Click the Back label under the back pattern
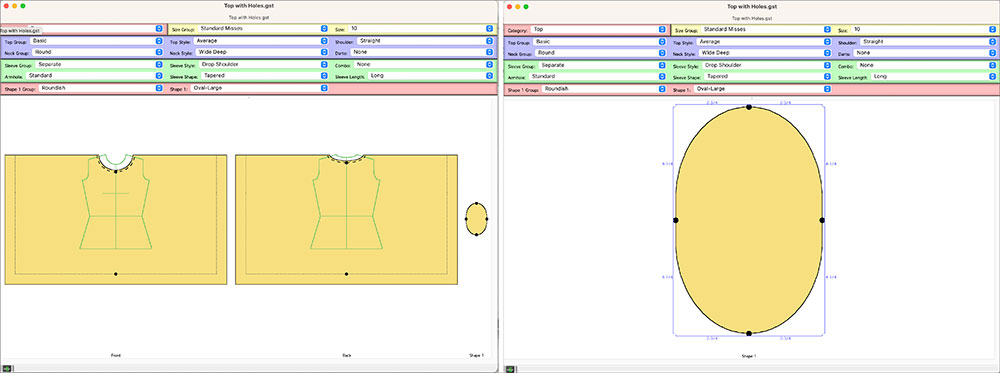The image size is (1000, 373). (x=346, y=355)
